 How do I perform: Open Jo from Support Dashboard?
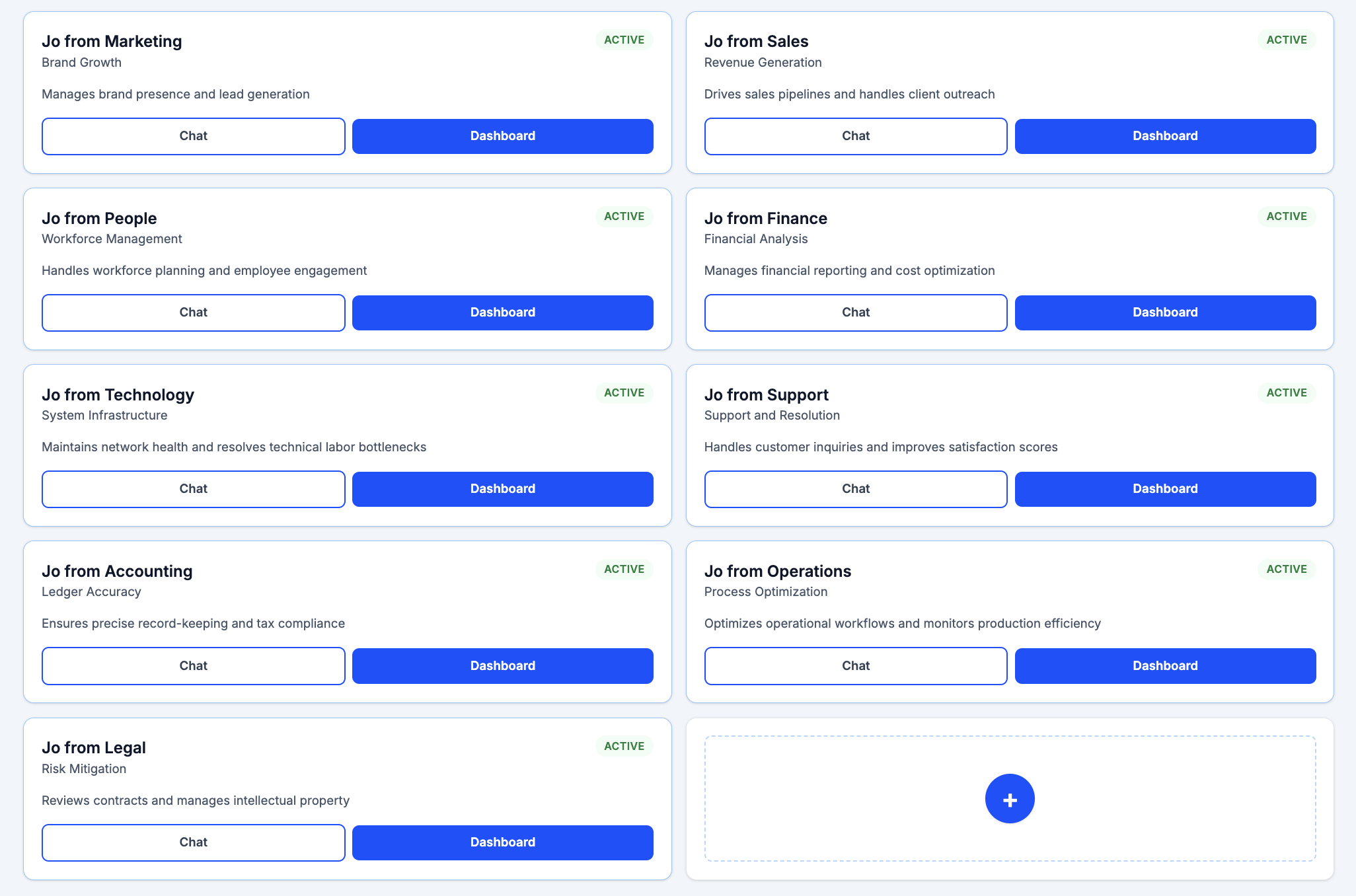[1165, 489]
